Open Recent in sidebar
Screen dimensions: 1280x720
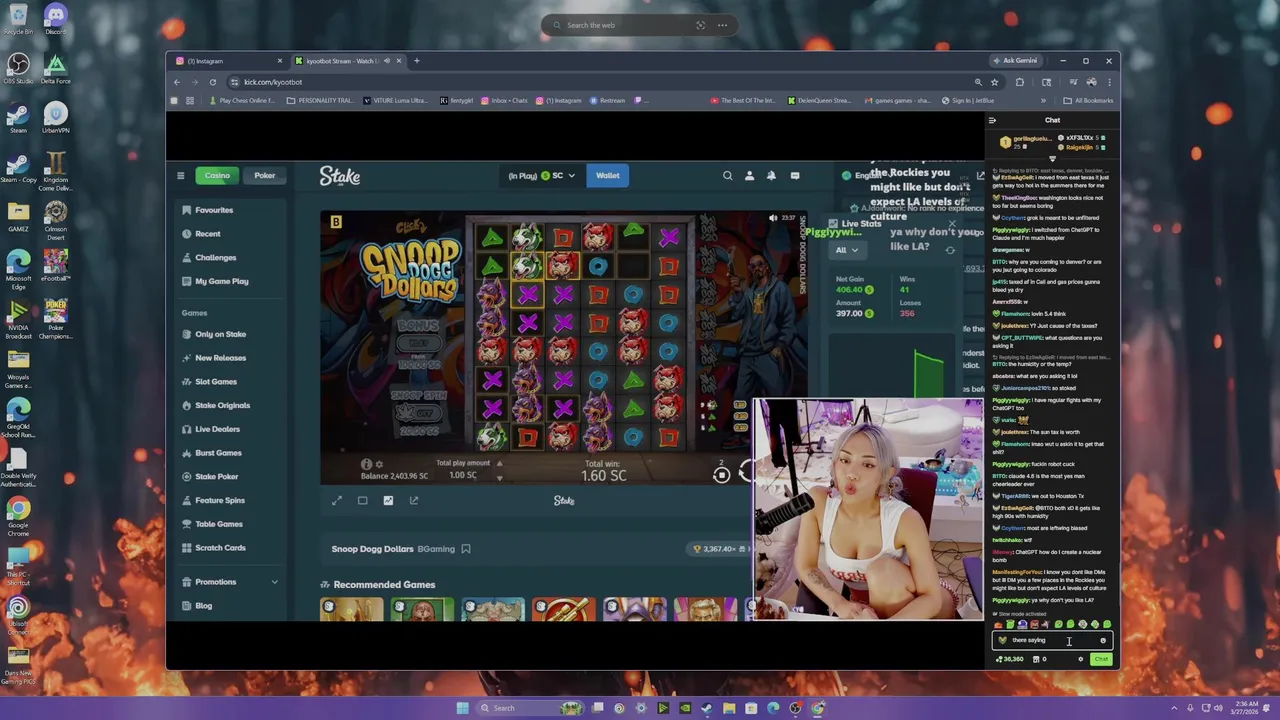tap(207, 234)
